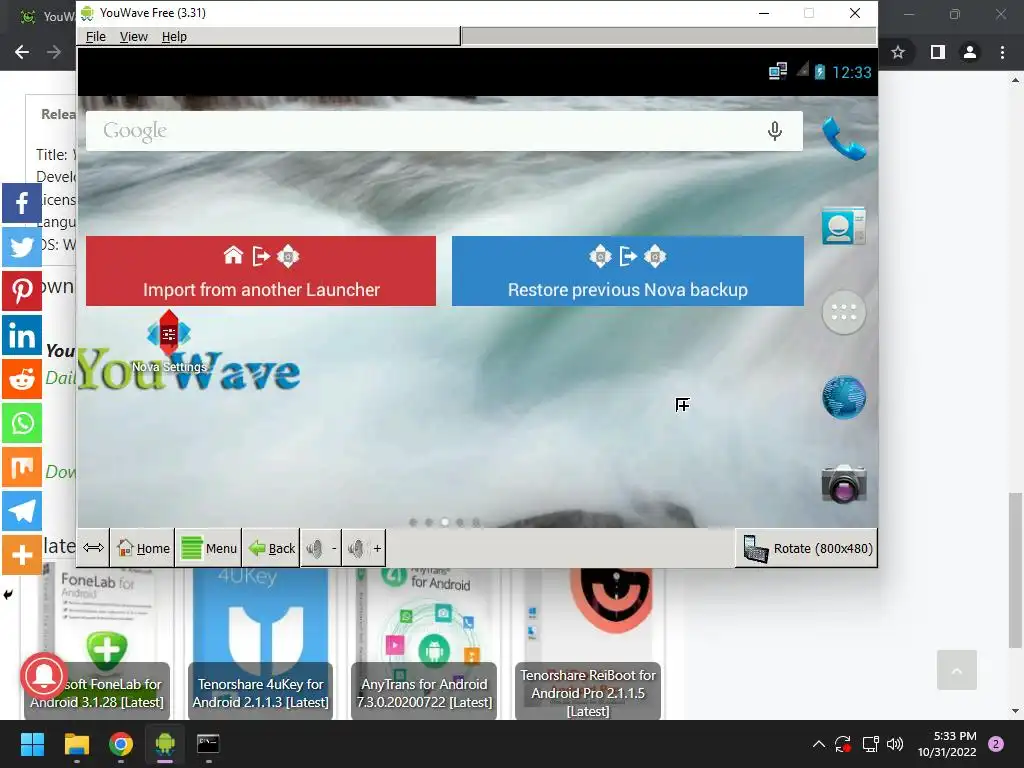Collapse the social share sidebar arrow

click(8, 594)
